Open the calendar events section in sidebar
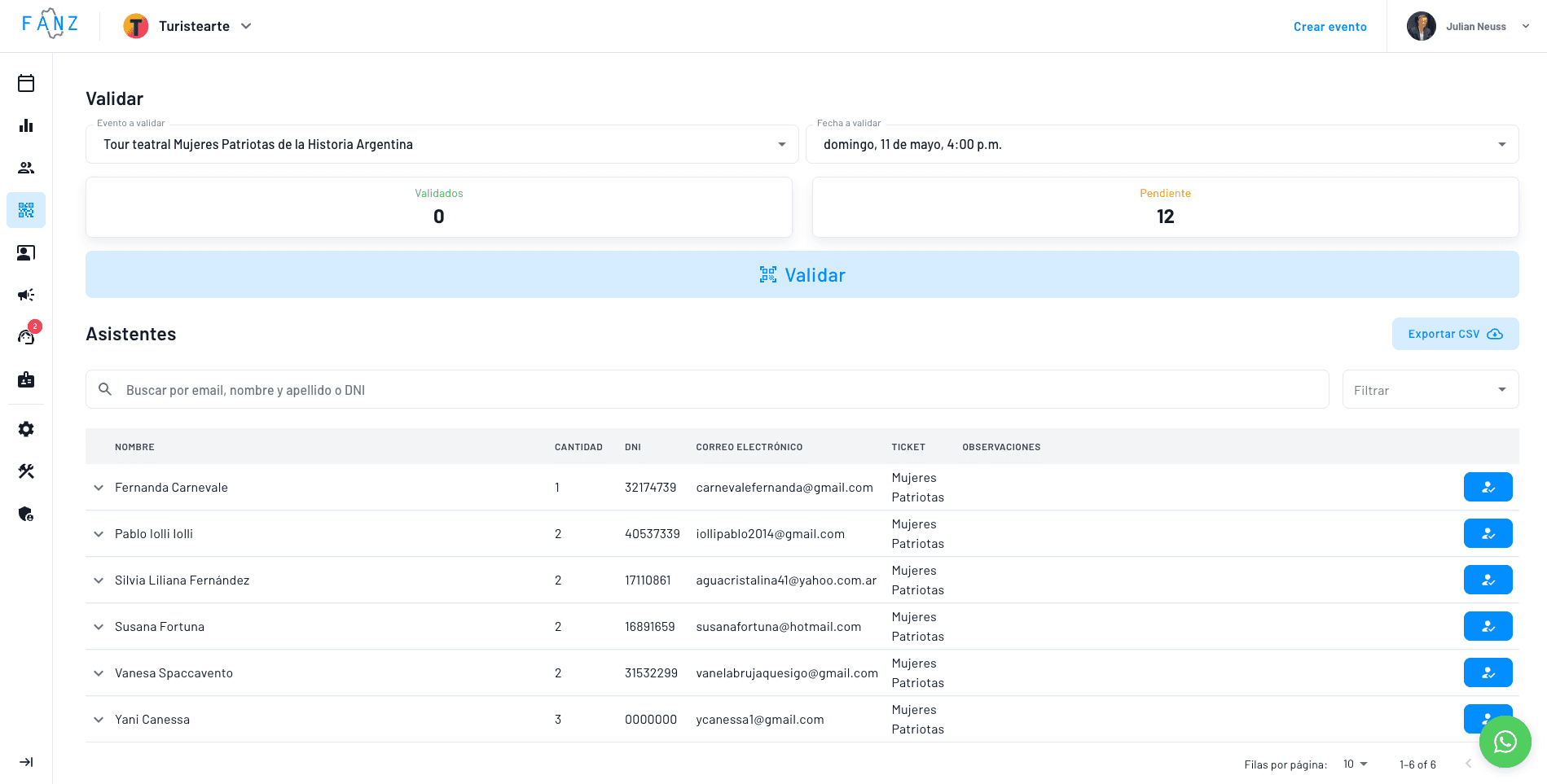The height and width of the screenshot is (784, 1547). (x=26, y=83)
